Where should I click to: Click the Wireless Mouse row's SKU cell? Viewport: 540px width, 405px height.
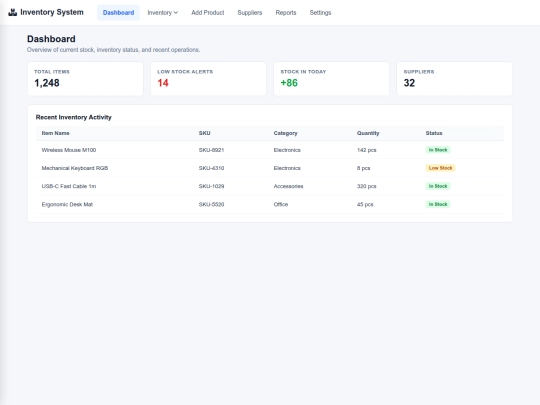[x=211, y=150]
